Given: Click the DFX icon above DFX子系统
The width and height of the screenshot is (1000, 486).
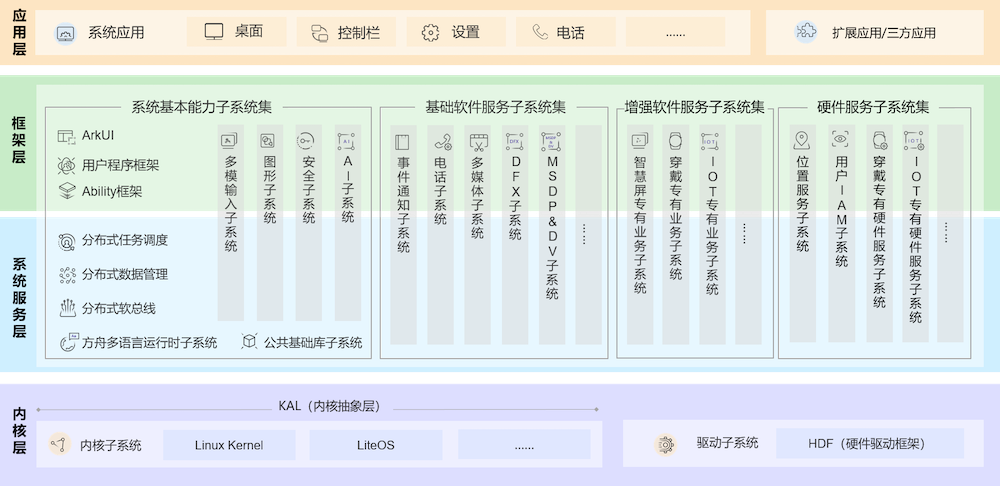Looking at the screenshot, I should [515, 142].
